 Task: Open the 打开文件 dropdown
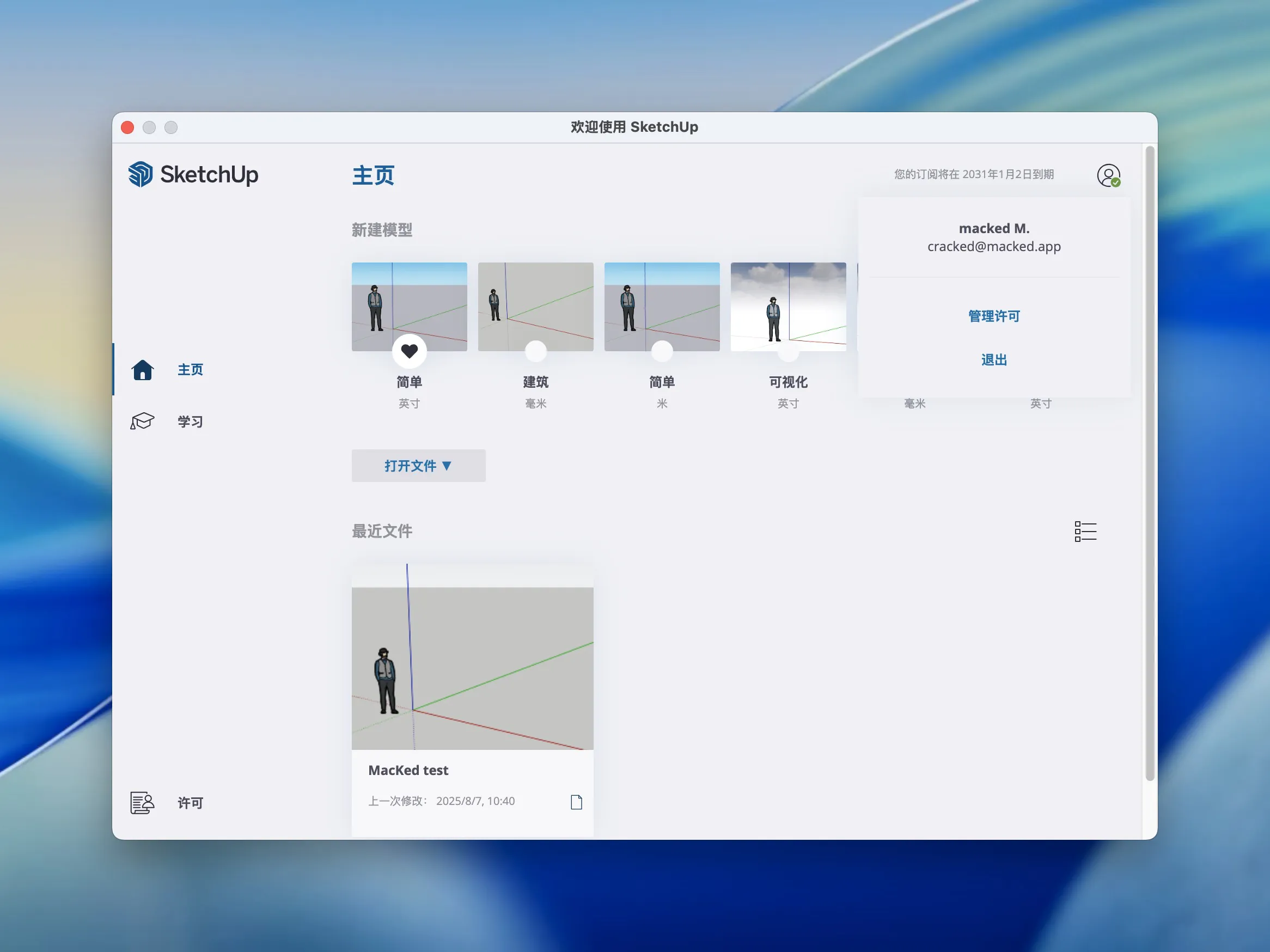(x=419, y=466)
